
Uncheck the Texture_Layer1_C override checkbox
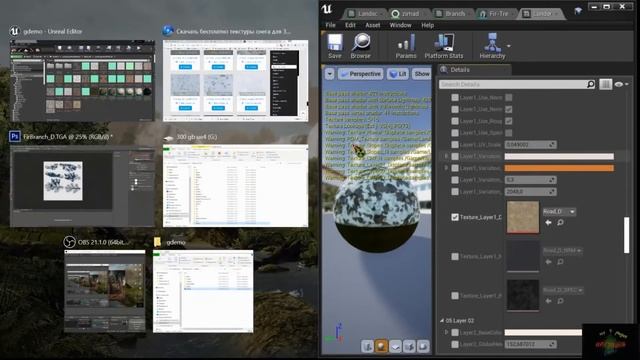point(455,217)
